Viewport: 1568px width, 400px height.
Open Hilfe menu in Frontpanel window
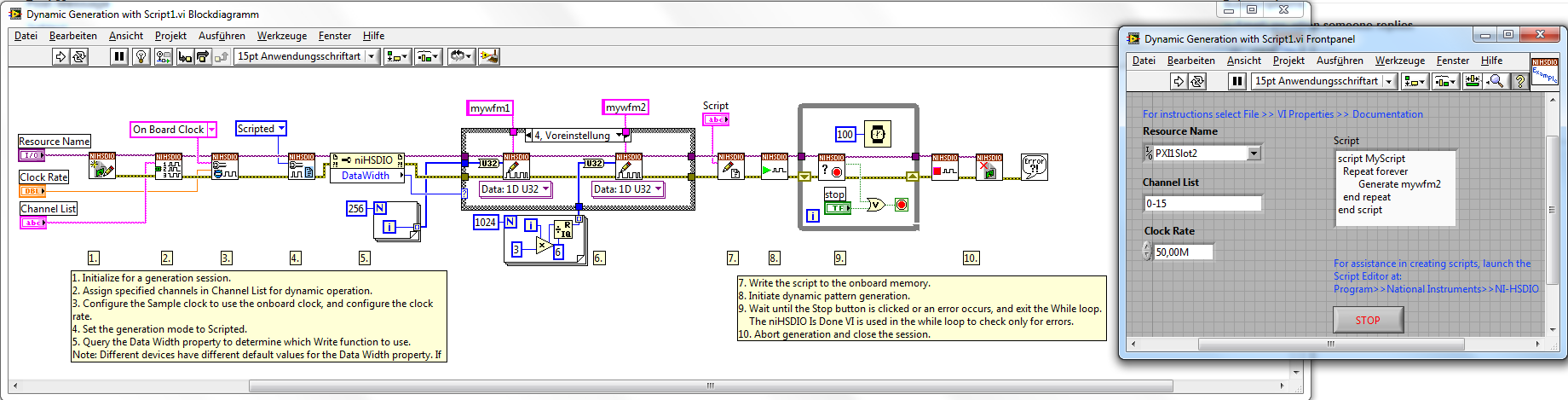1491,61
